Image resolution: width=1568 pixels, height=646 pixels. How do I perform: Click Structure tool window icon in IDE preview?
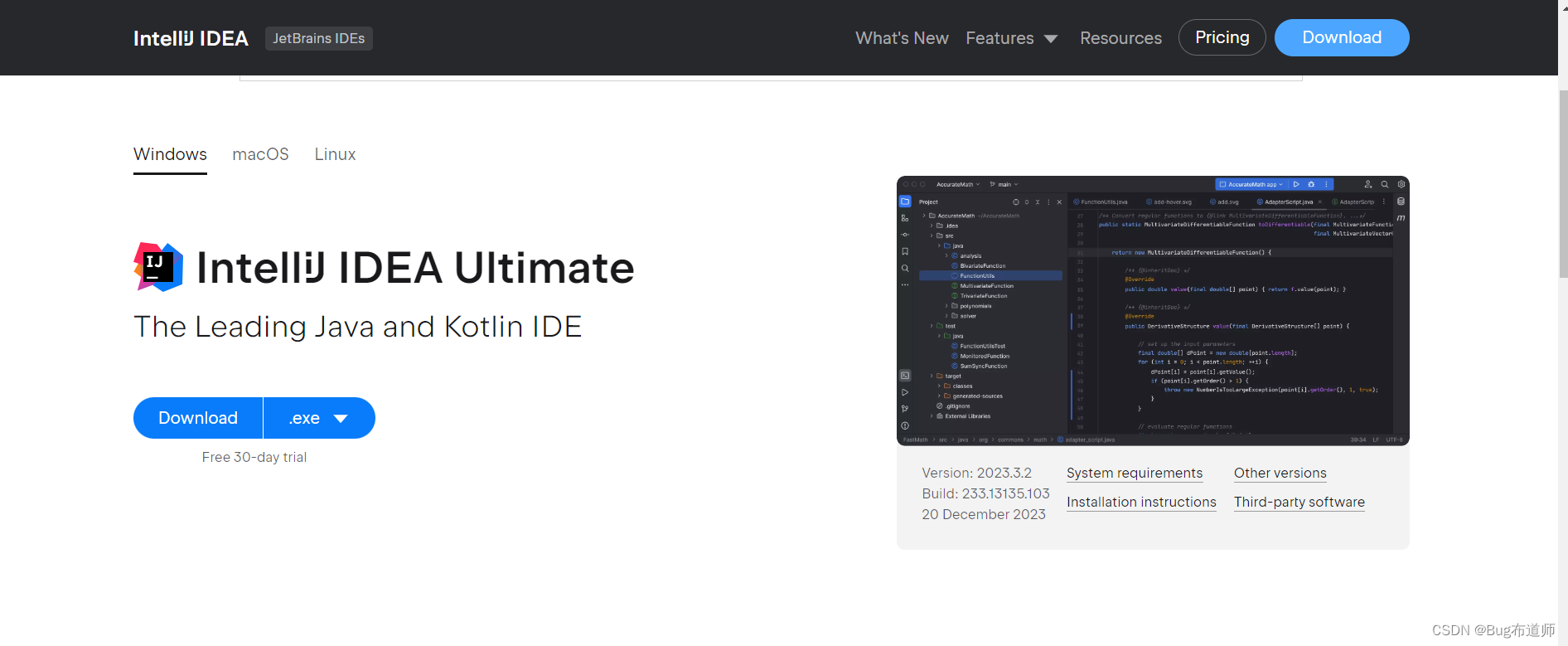[x=905, y=218]
